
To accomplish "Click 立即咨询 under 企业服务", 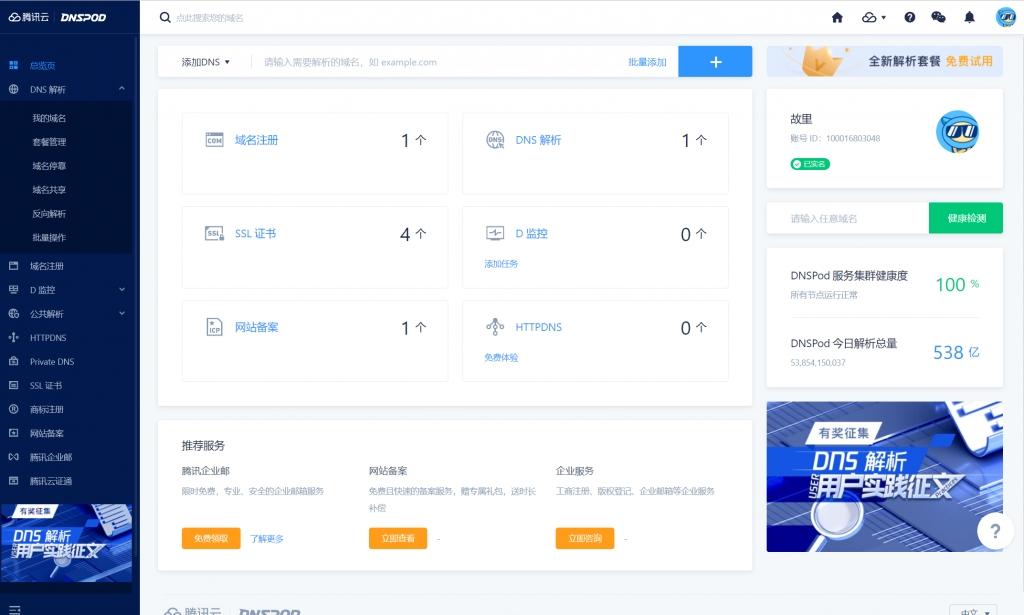I will click(585, 539).
